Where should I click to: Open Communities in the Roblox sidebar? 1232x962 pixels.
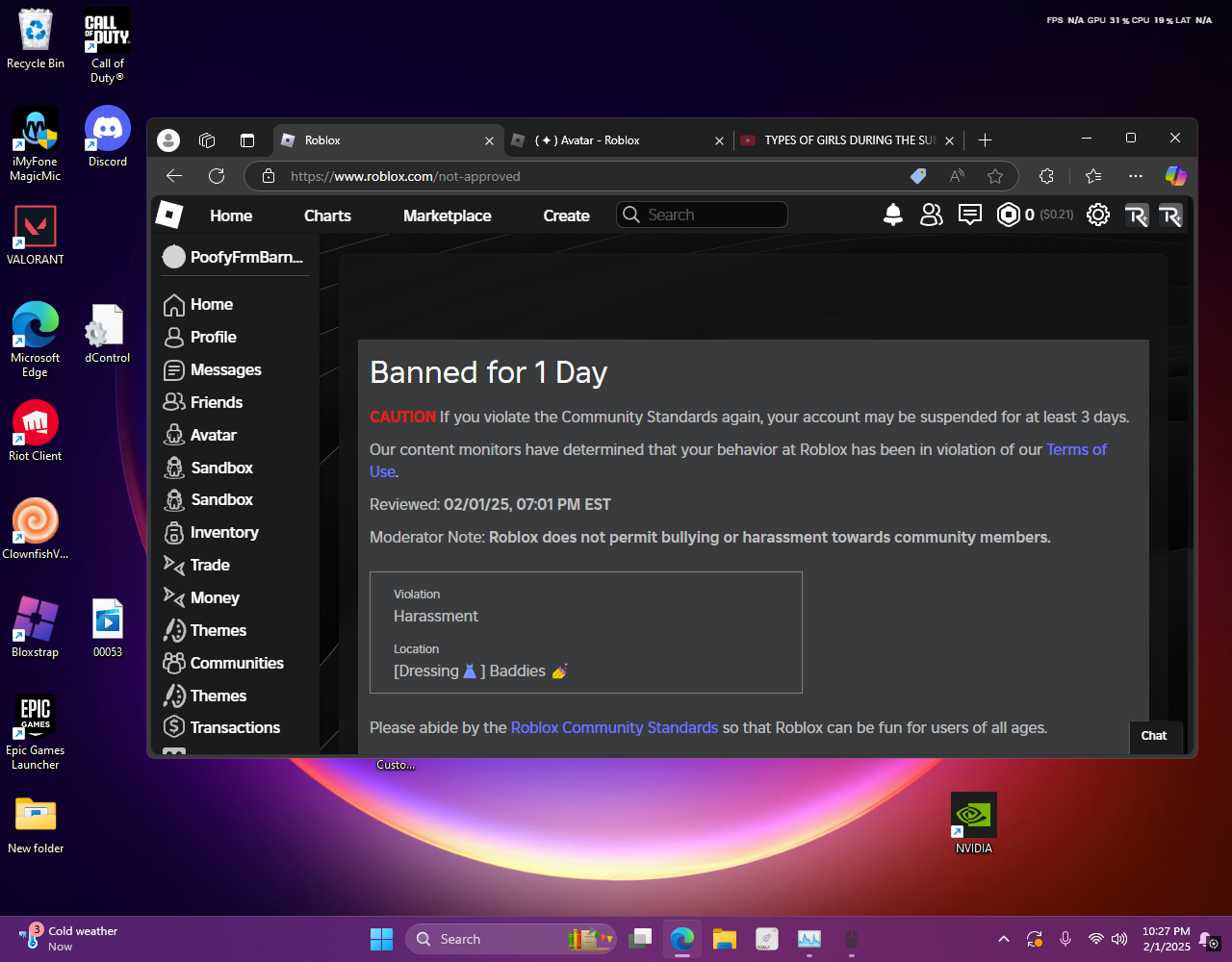[x=235, y=663]
